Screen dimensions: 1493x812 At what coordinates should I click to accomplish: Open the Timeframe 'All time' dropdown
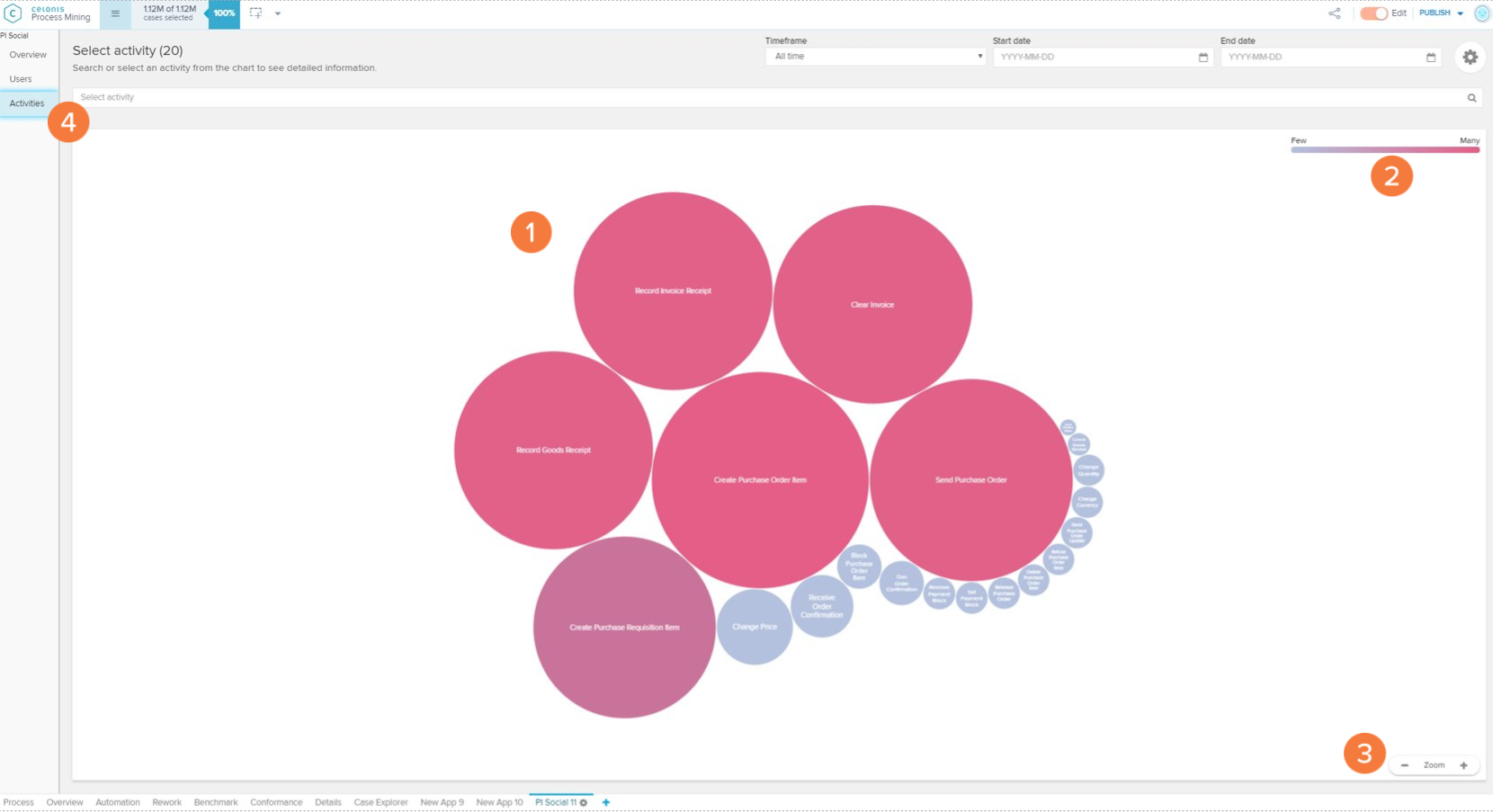tap(876, 57)
